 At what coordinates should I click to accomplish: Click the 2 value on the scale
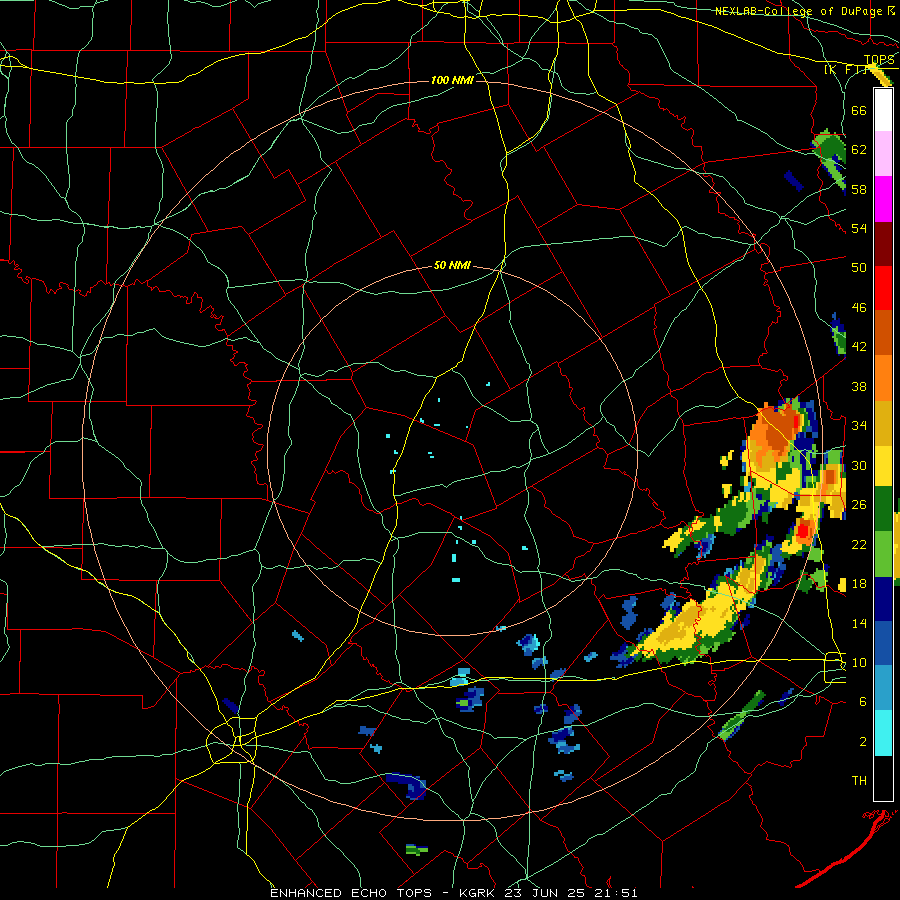(x=863, y=741)
